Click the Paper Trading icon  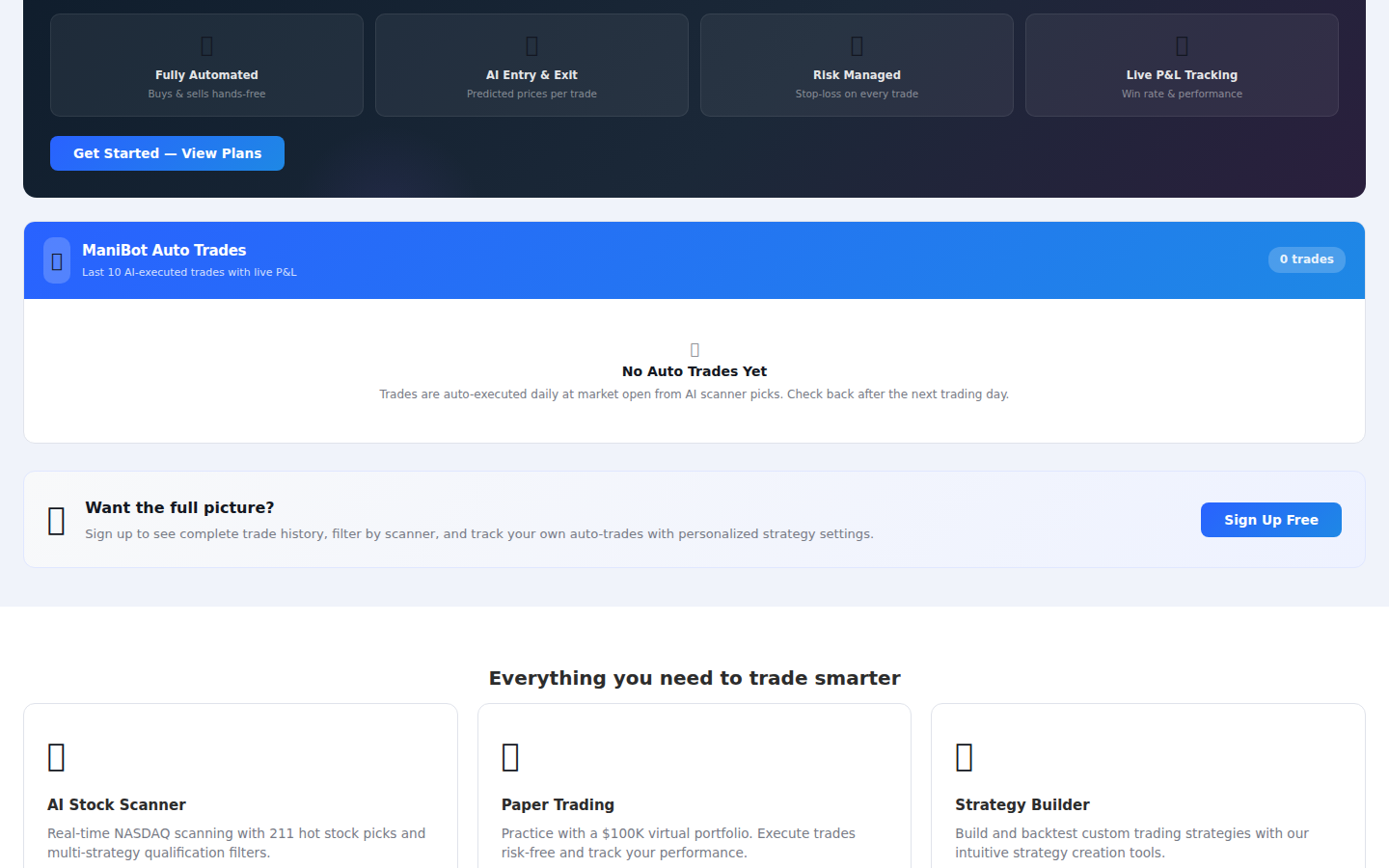click(509, 757)
